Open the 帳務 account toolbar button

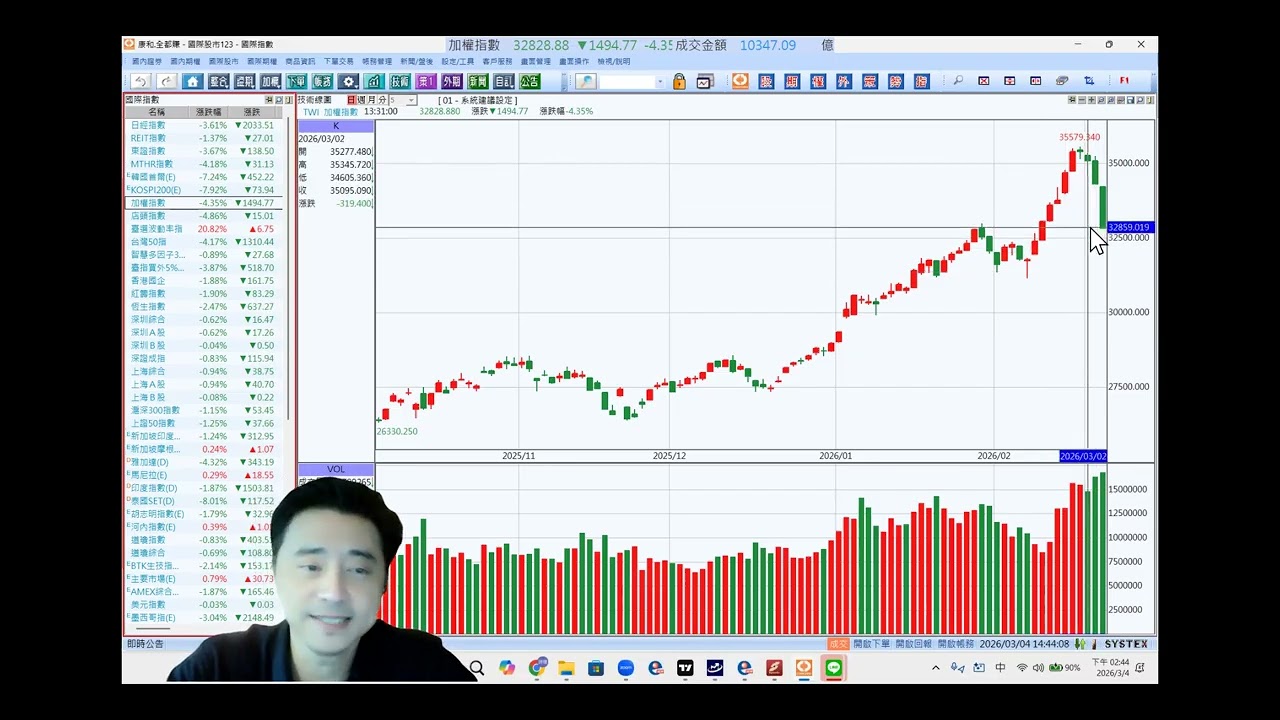(323, 81)
